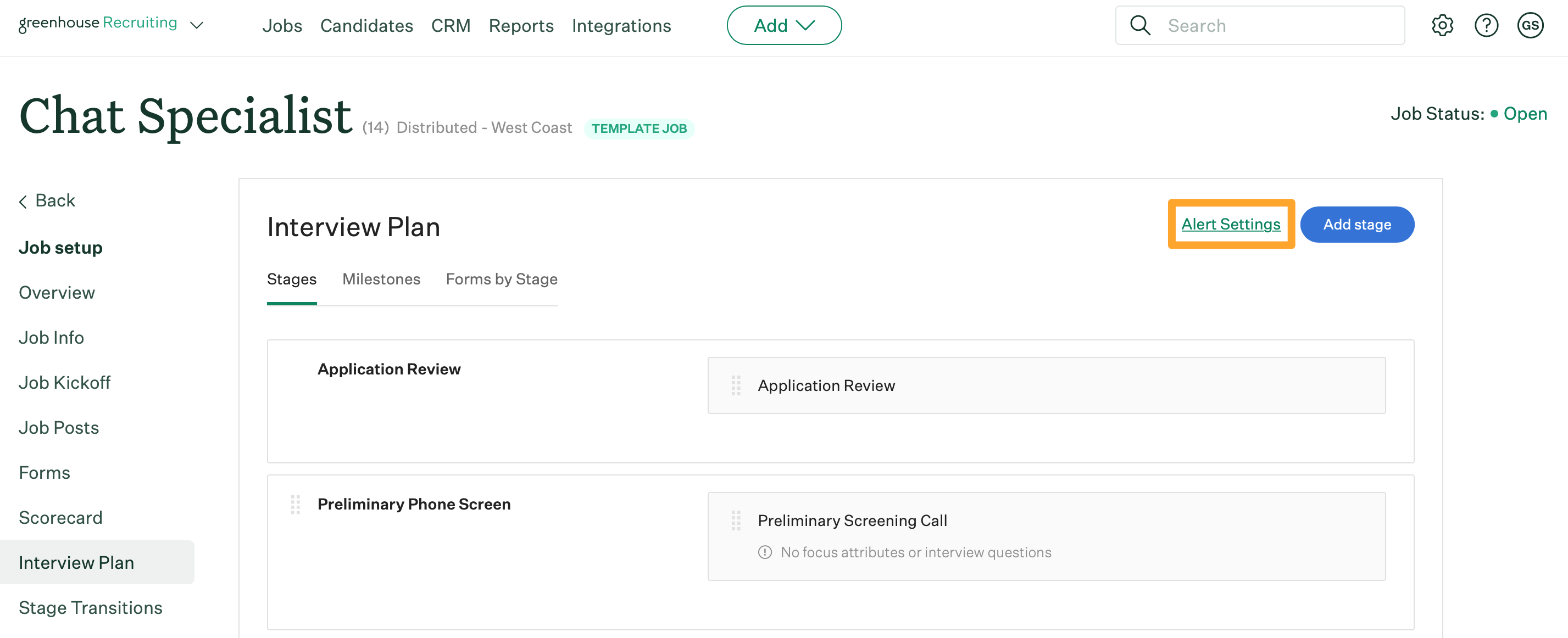Click the search magnifier icon
The width and height of the screenshot is (1568, 638).
tap(1139, 26)
